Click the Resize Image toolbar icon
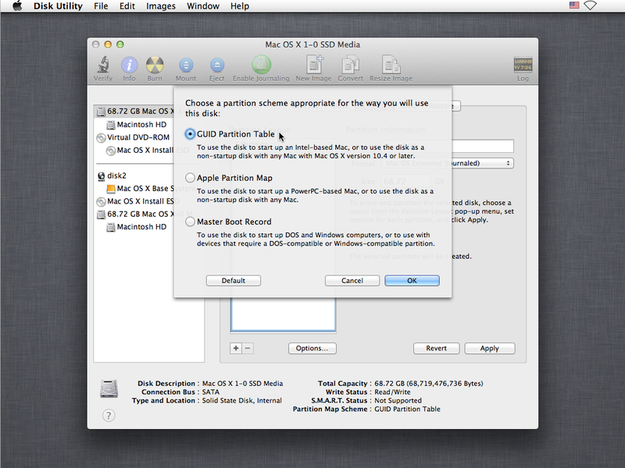 tap(391, 65)
